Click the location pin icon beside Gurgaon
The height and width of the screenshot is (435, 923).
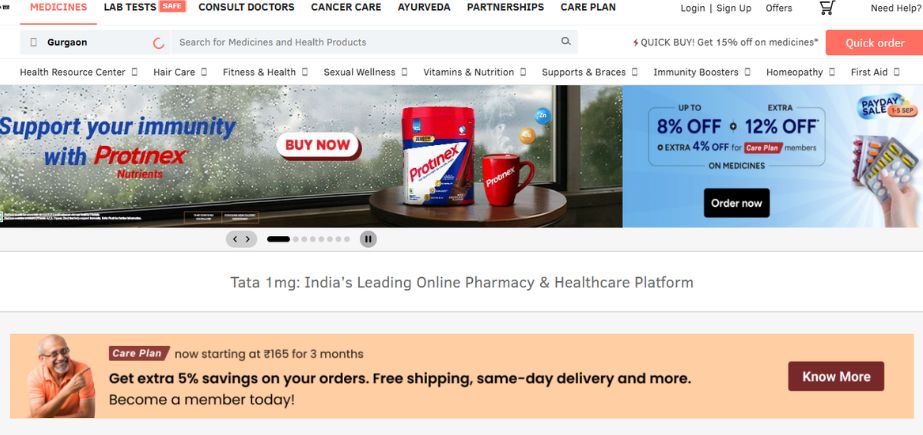(34, 42)
